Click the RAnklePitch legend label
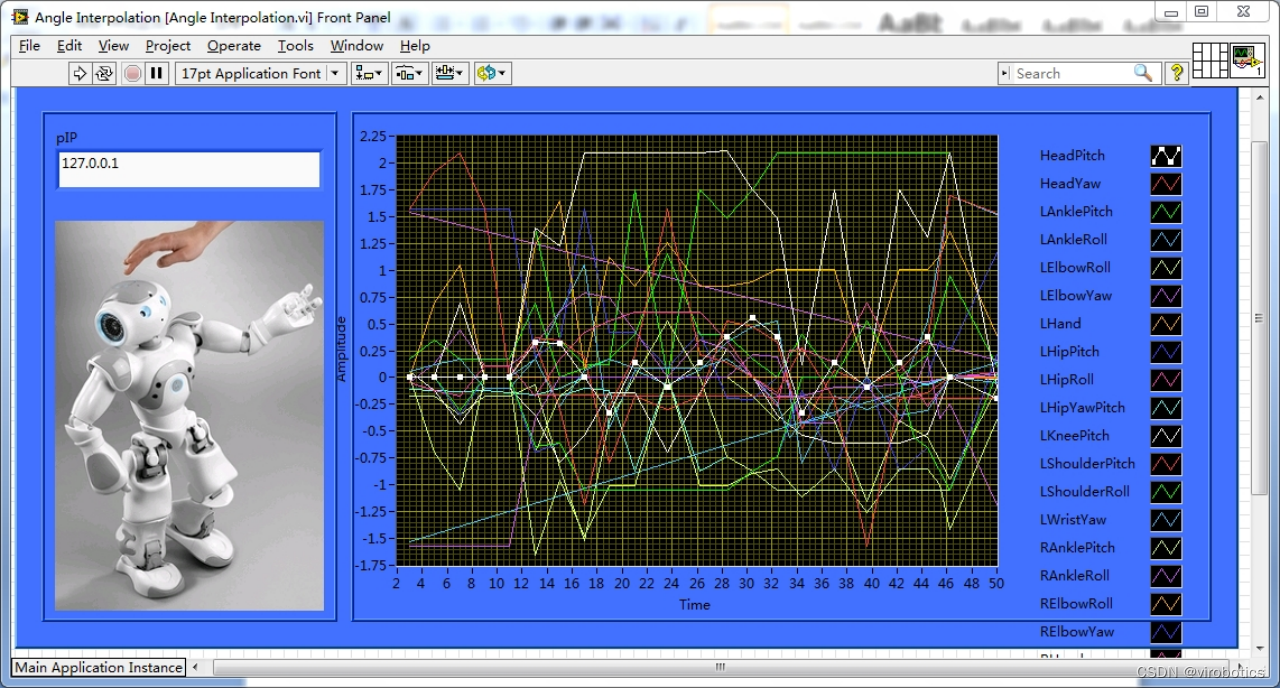Screen dimensions: 1280x688 (x=1077, y=548)
